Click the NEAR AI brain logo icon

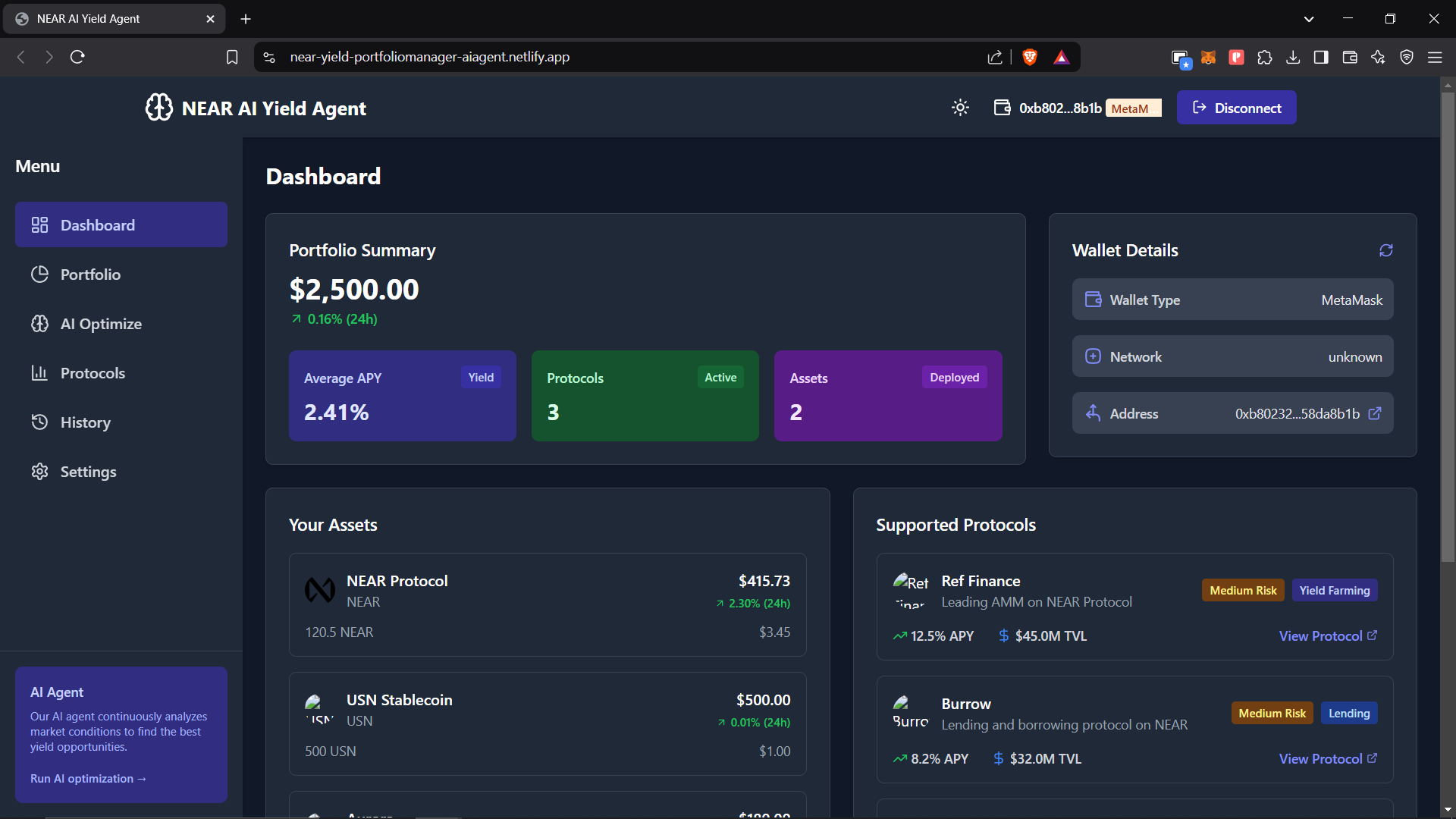(159, 108)
